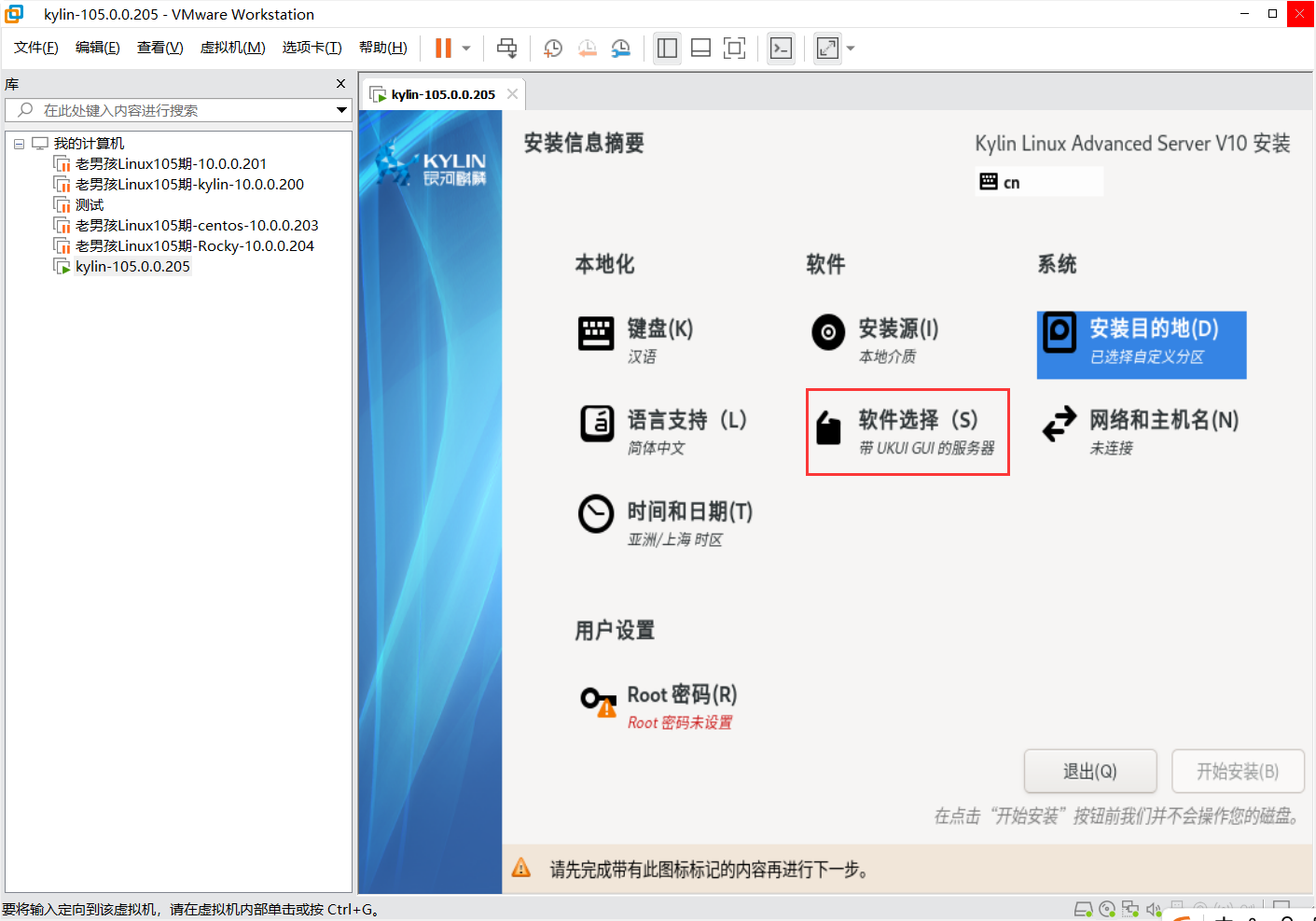The height and width of the screenshot is (921, 1316).
Task: Take a snapshot of this virtual machine
Action: tap(553, 49)
